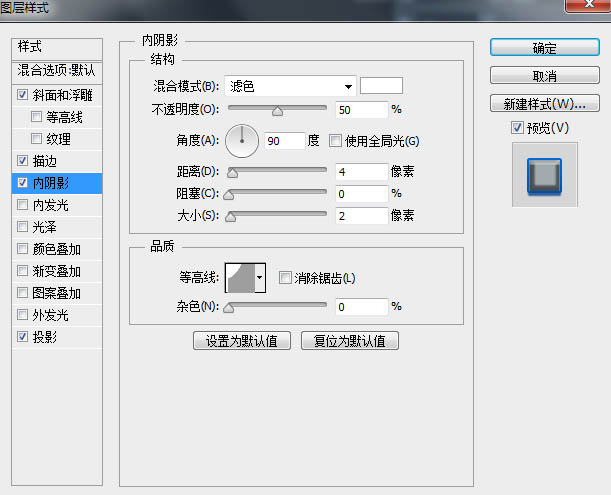Screen dimensions: 611x495
Task: Click the angle field showing 90
Action: (x=284, y=141)
